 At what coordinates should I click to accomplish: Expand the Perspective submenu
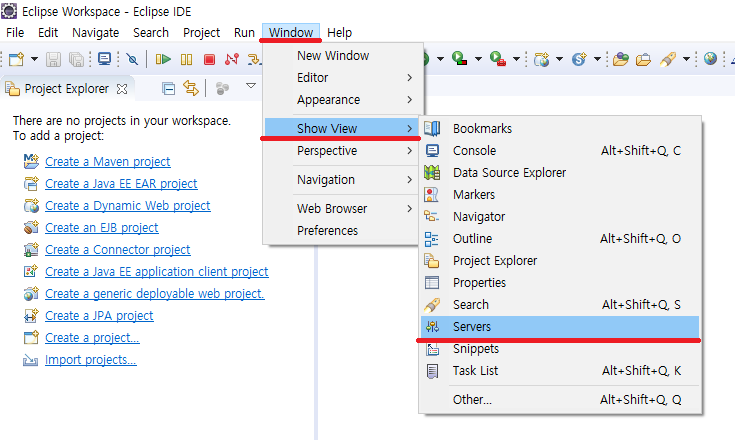tap(341, 150)
